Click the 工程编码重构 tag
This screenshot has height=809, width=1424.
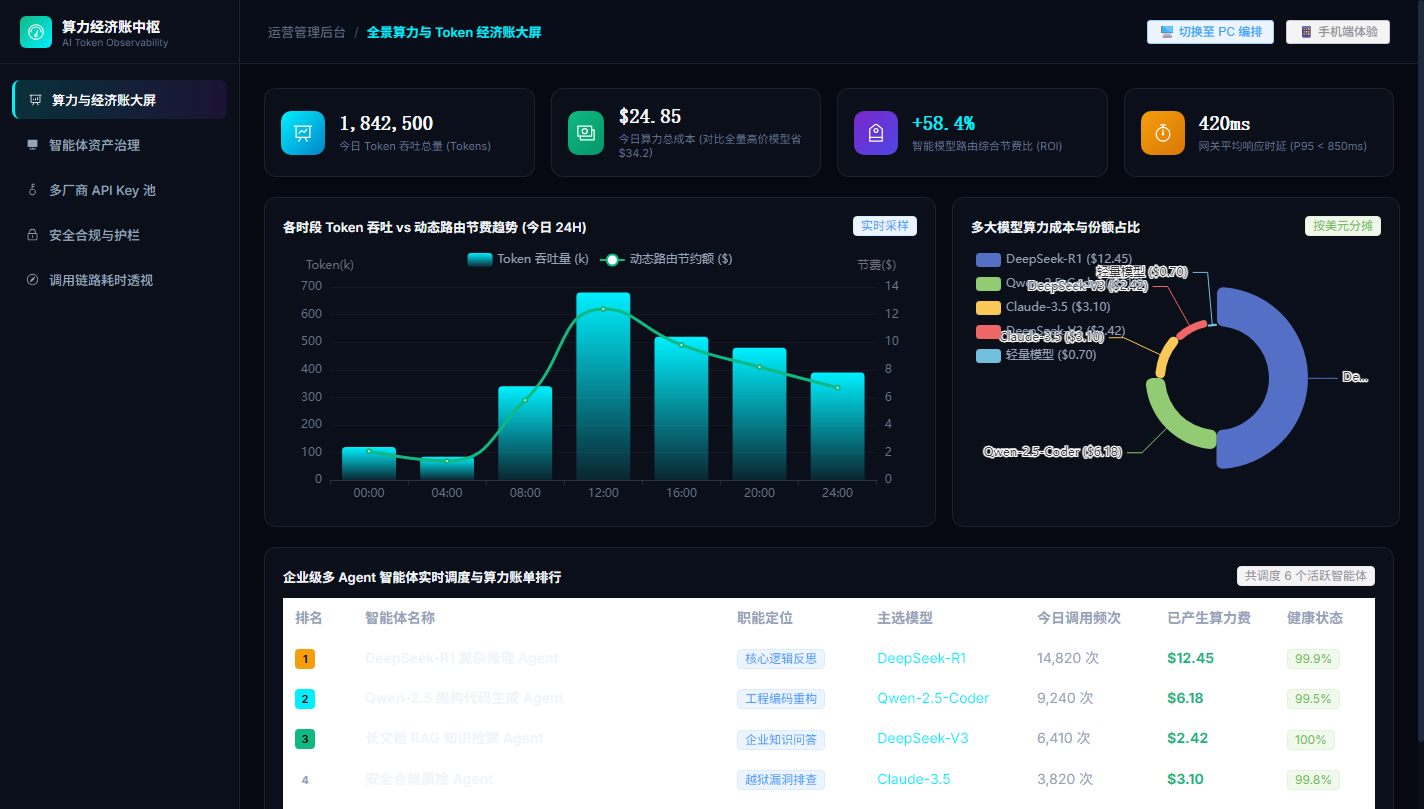[x=781, y=699]
